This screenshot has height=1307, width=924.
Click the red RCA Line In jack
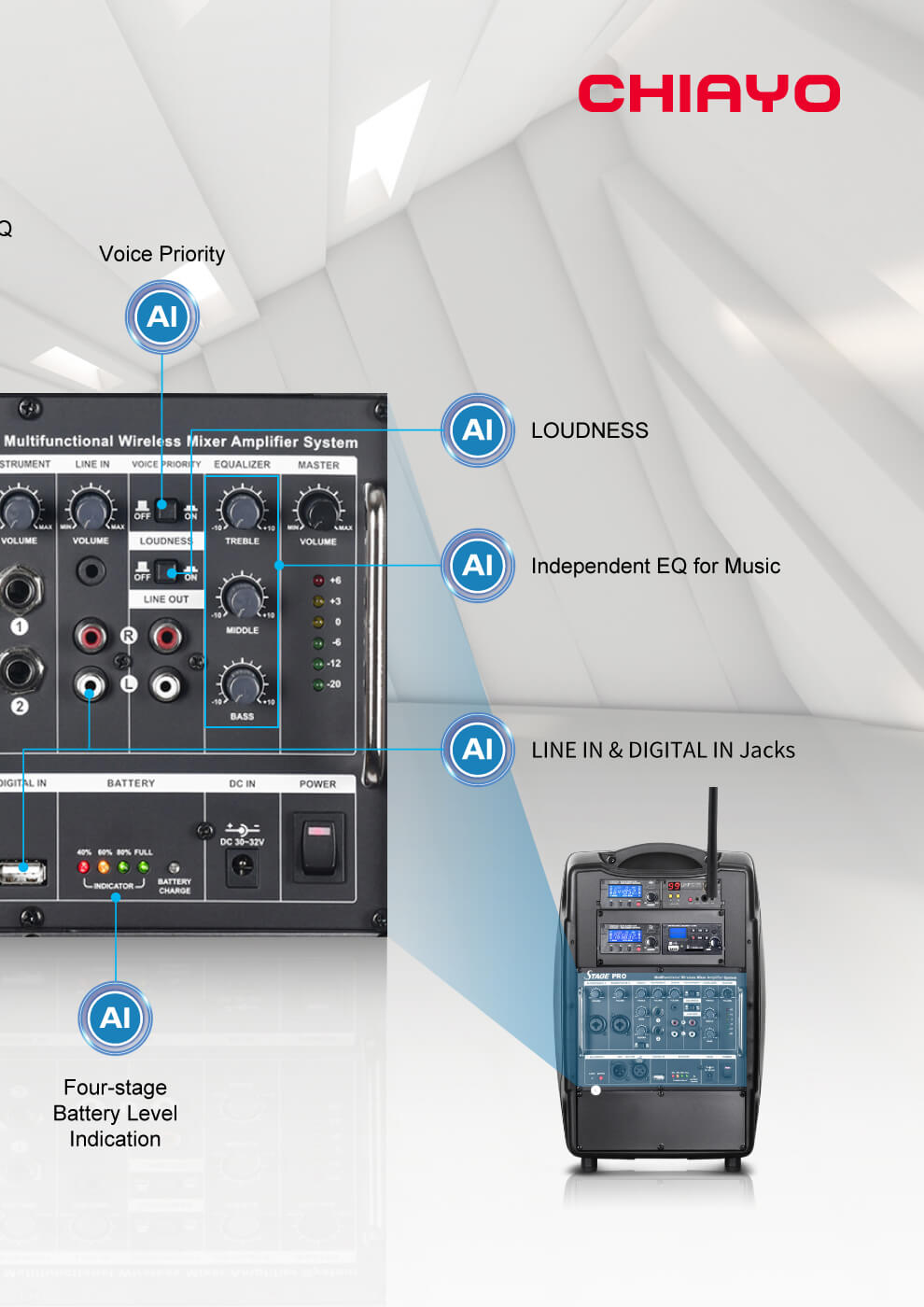(x=91, y=638)
